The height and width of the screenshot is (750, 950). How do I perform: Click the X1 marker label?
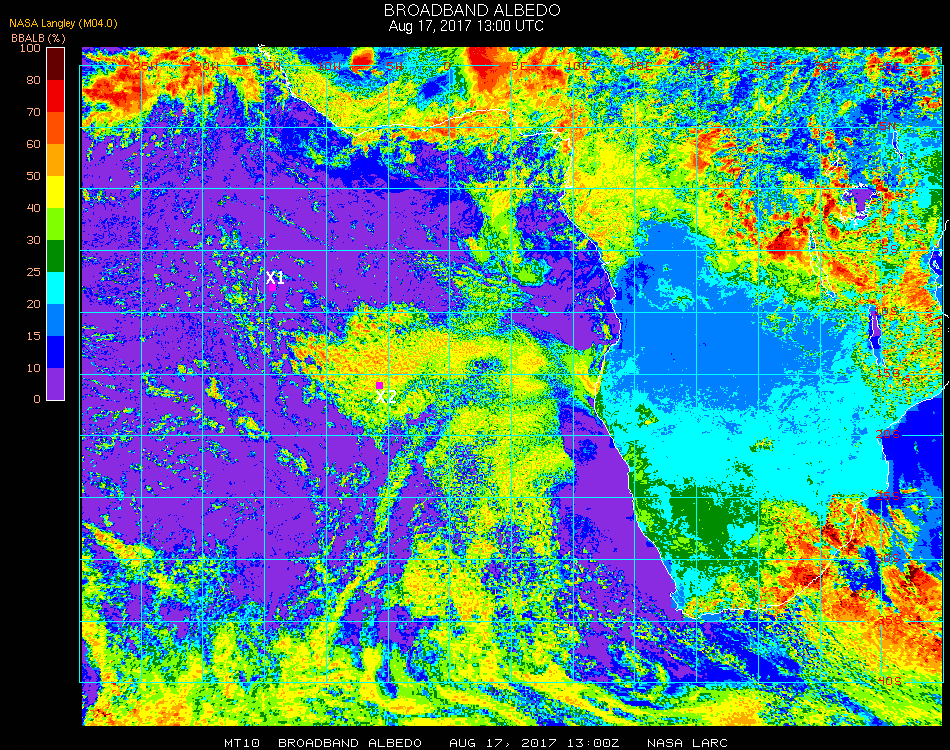275,277
